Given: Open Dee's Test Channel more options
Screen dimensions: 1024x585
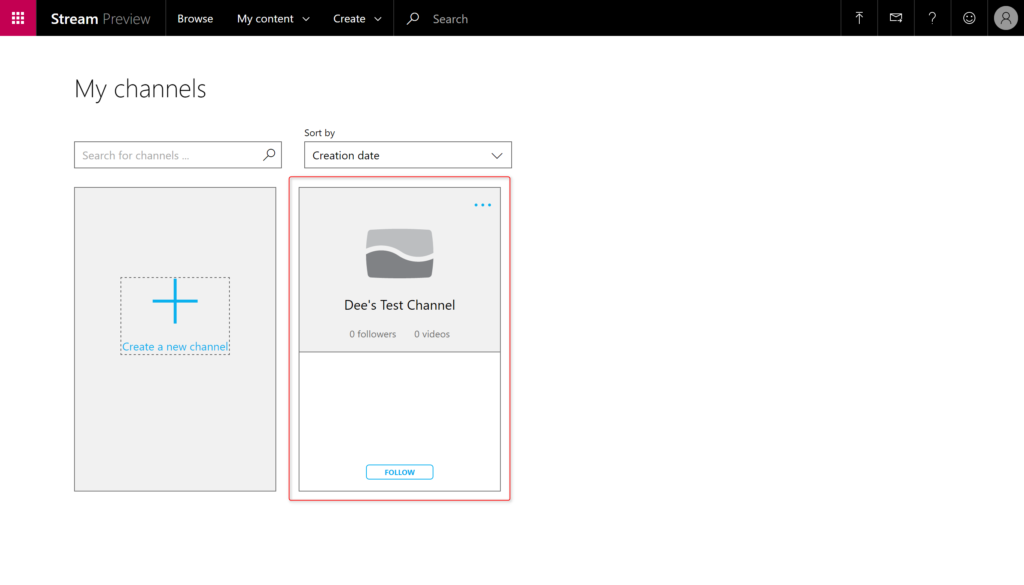Looking at the screenshot, I should click(483, 205).
